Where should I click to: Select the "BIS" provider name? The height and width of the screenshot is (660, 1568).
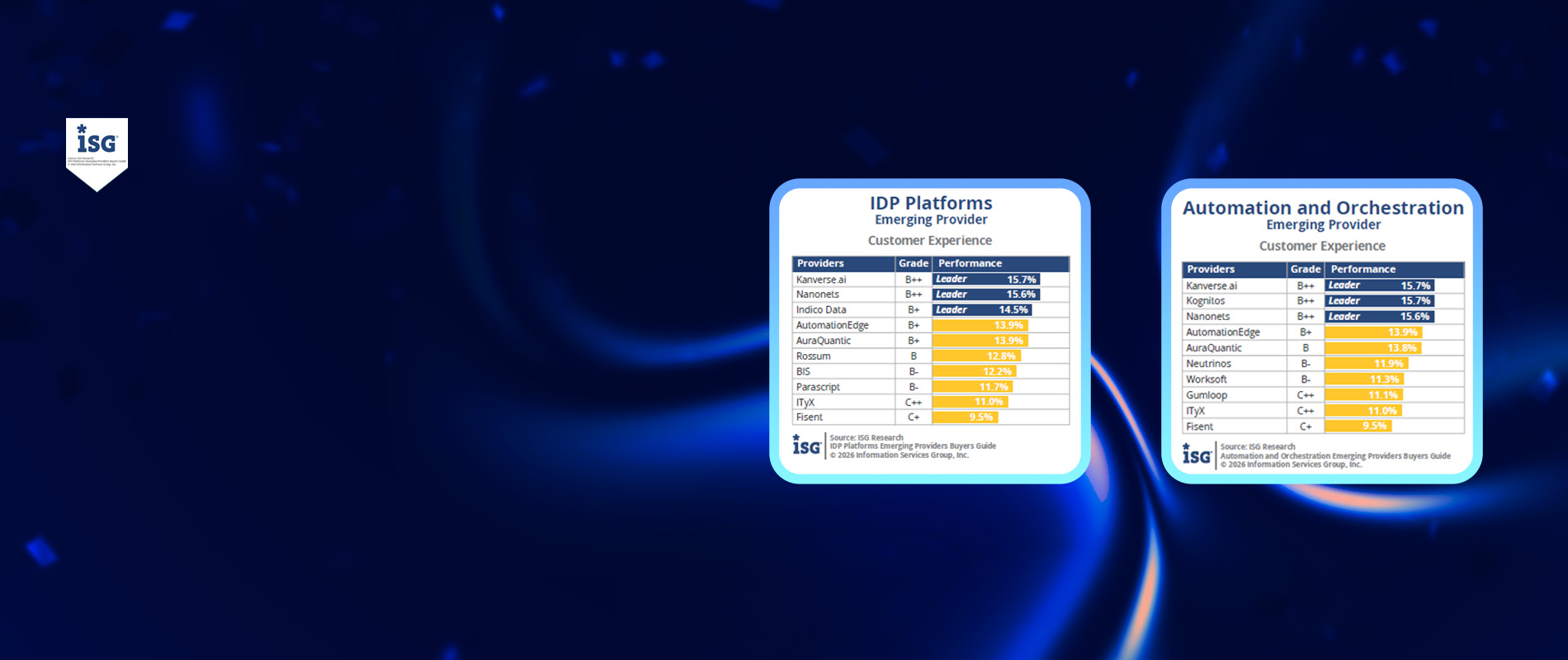tap(803, 372)
